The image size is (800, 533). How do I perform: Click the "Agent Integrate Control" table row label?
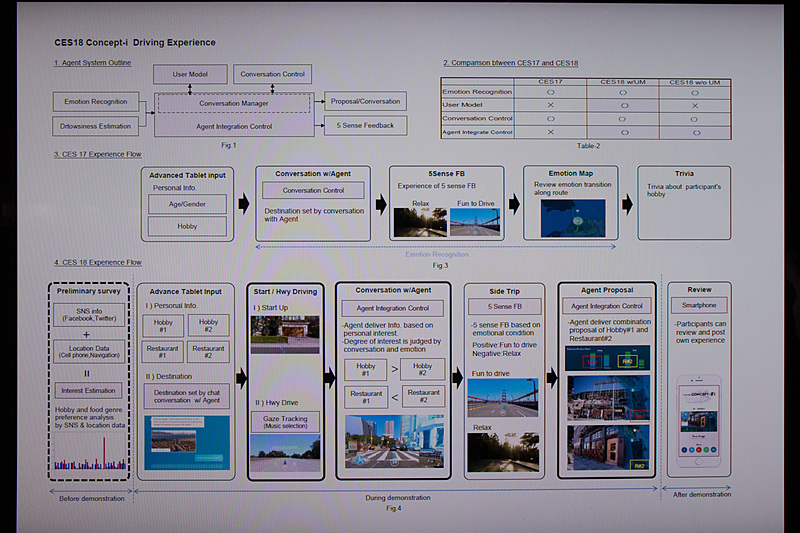pyautogui.click(x=477, y=132)
